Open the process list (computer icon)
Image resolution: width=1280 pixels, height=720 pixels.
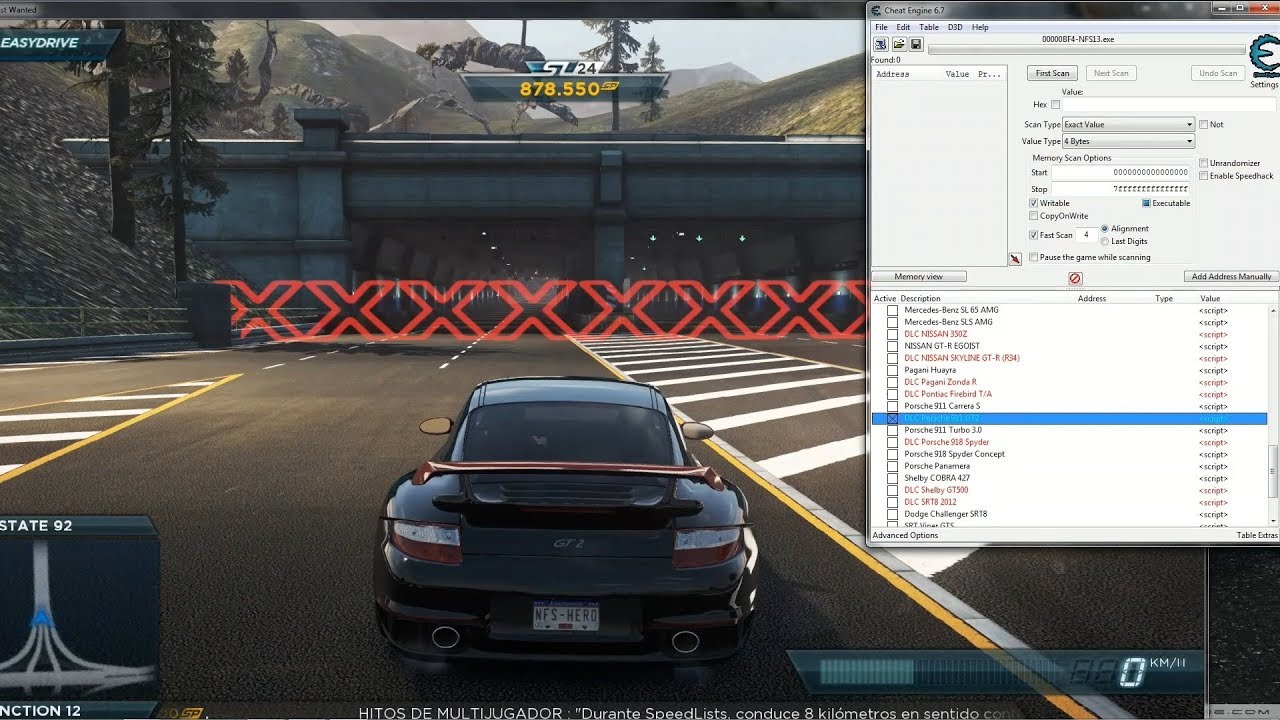point(881,44)
